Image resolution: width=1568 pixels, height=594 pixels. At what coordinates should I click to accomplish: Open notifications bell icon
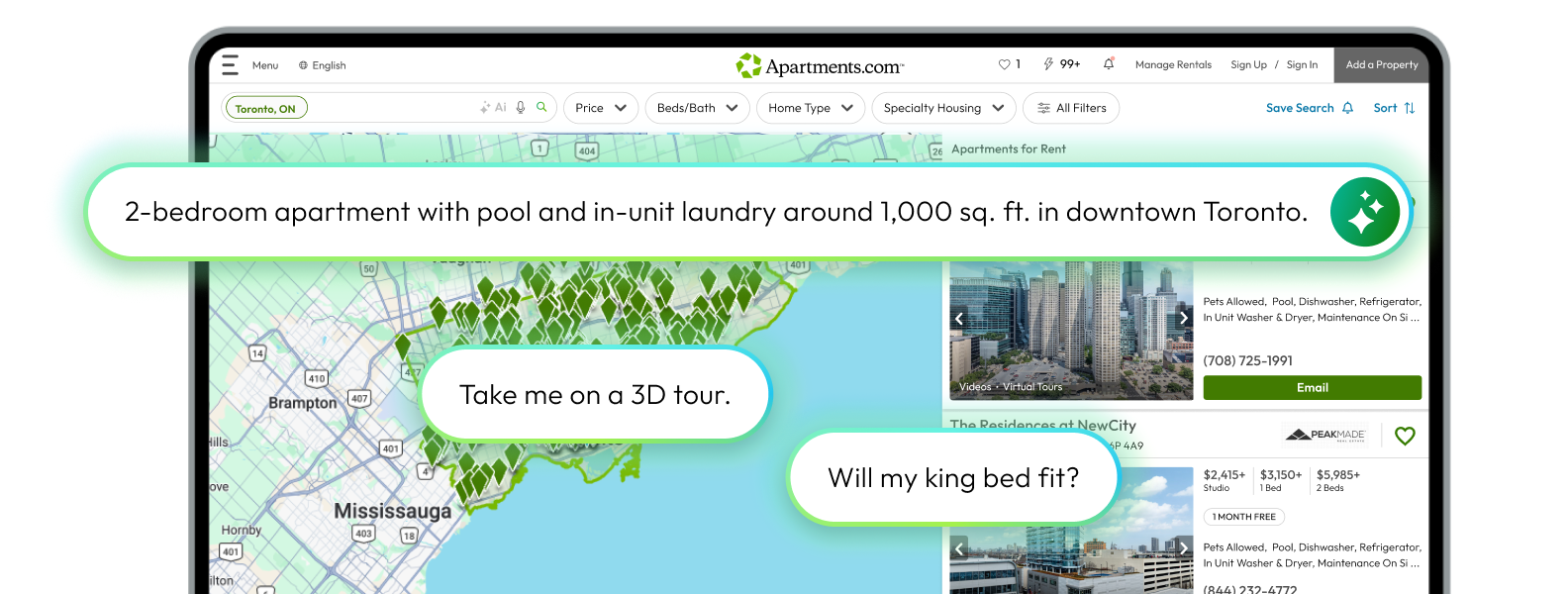pyautogui.click(x=1109, y=64)
